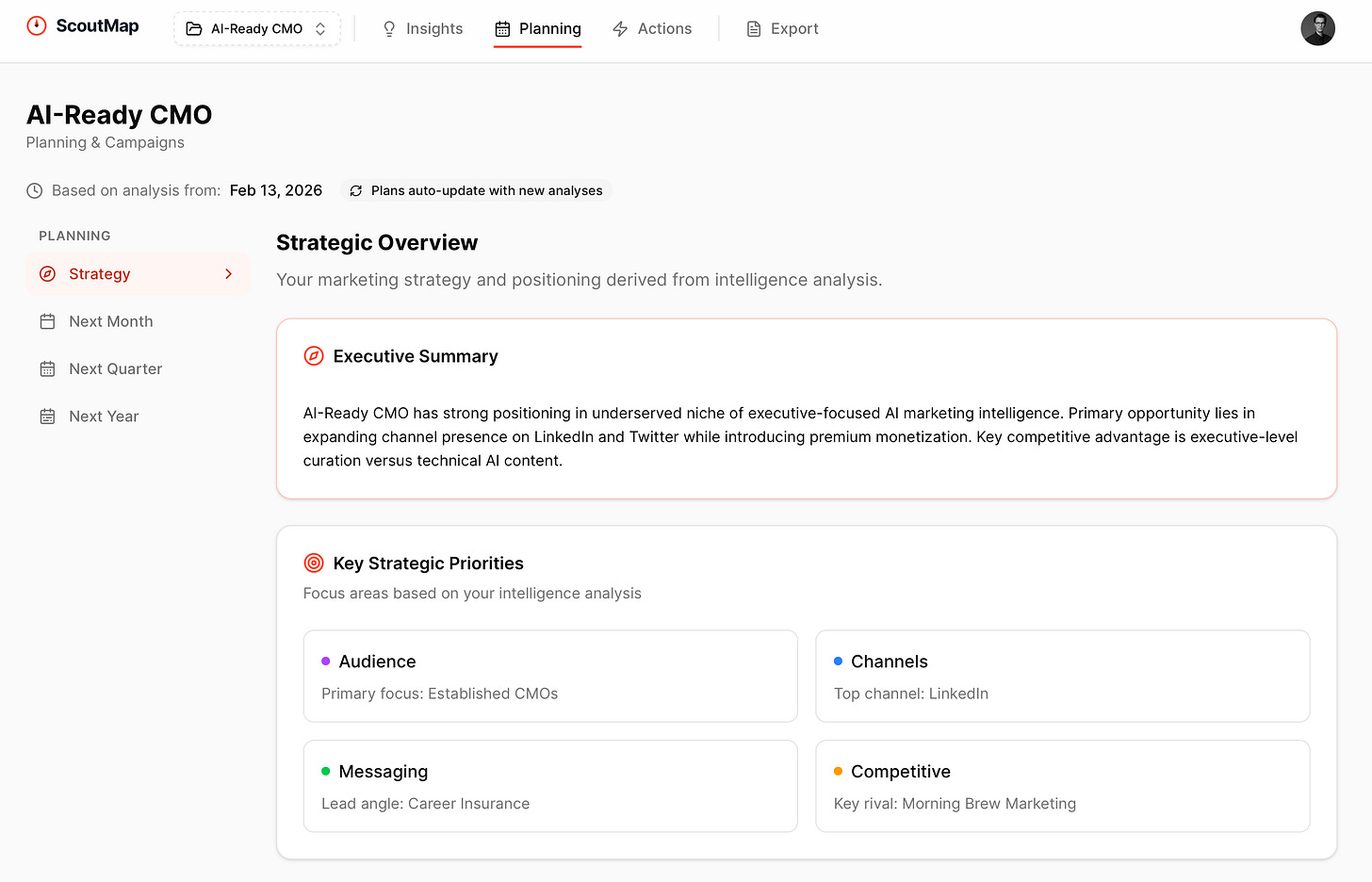The width and height of the screenshot is (1372, 882).
Task: Click the Next Quarter calendar icon
Action: pyautogui.click(x=48, y=368)
